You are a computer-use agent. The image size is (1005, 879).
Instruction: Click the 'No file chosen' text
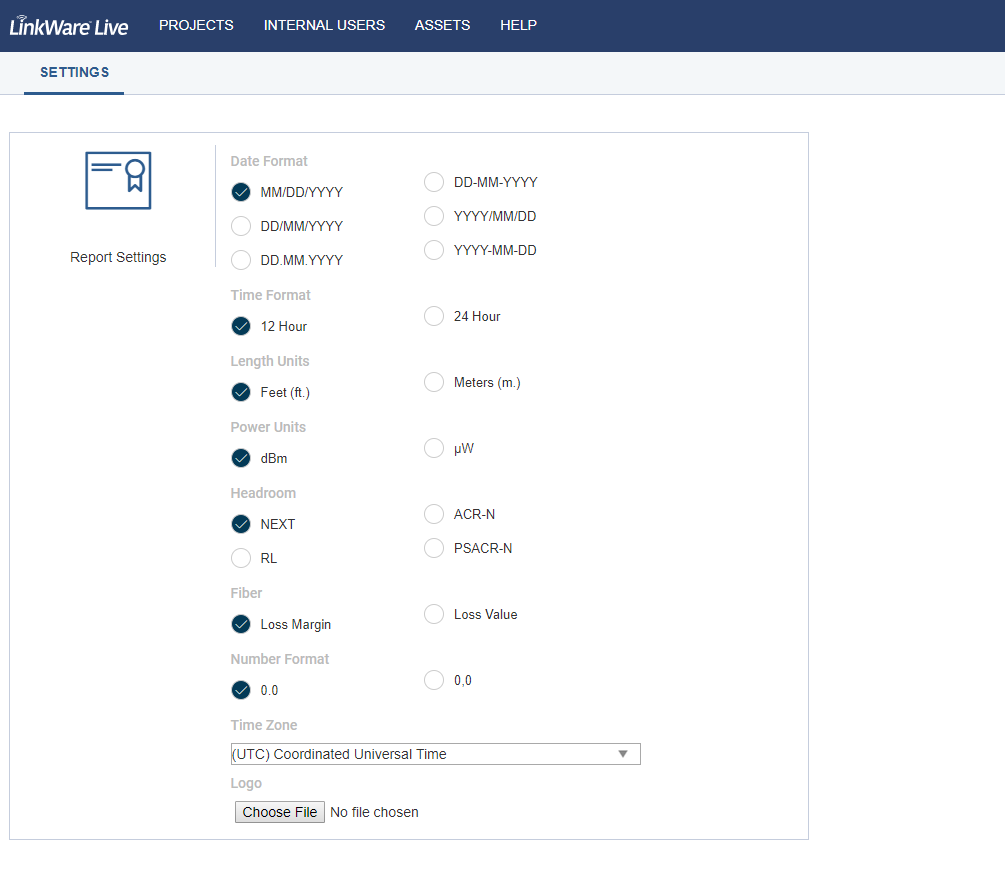pos(374,812)
